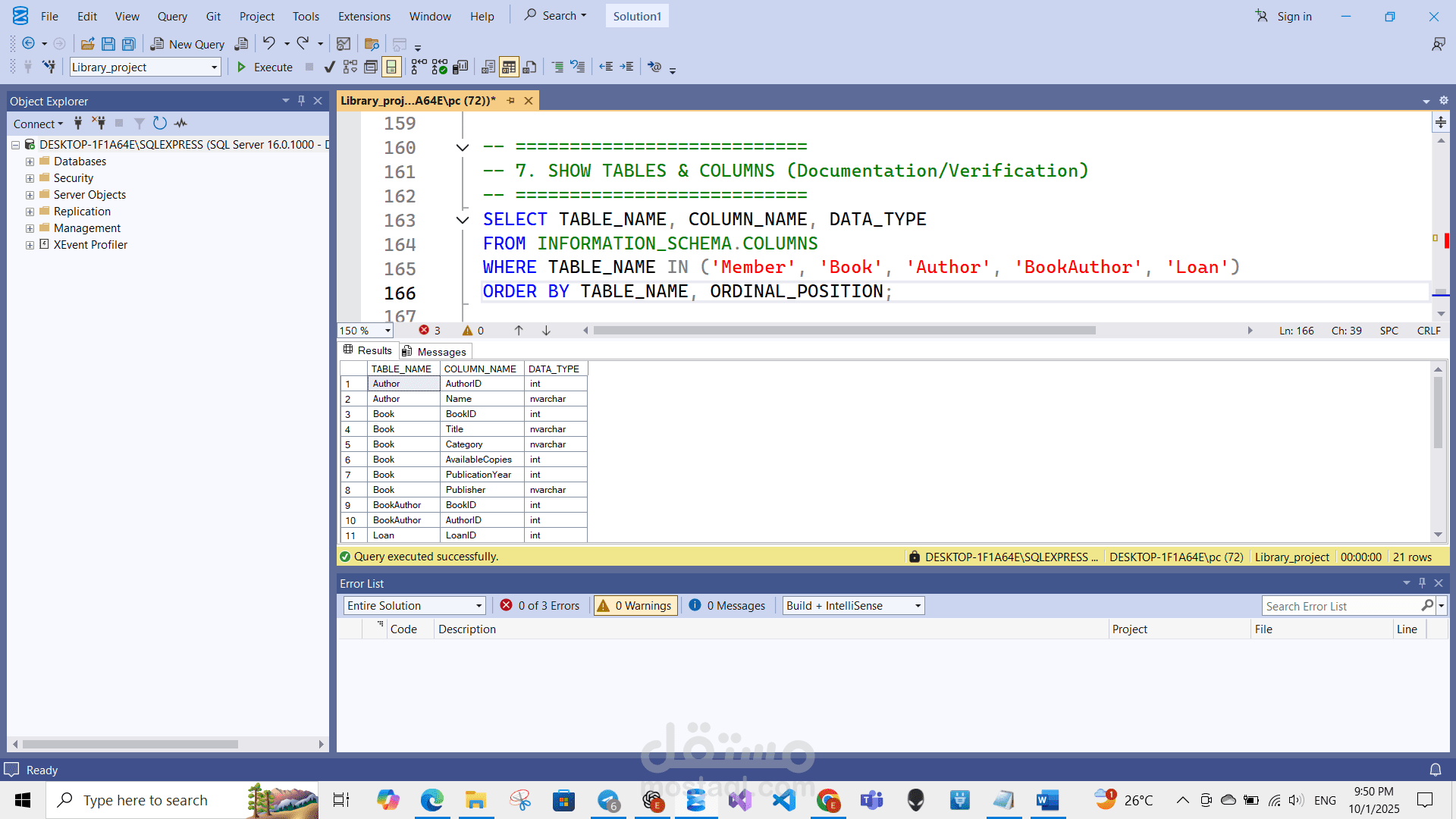
Task: Uncomment selected lines icon
Action: [578, 67]
